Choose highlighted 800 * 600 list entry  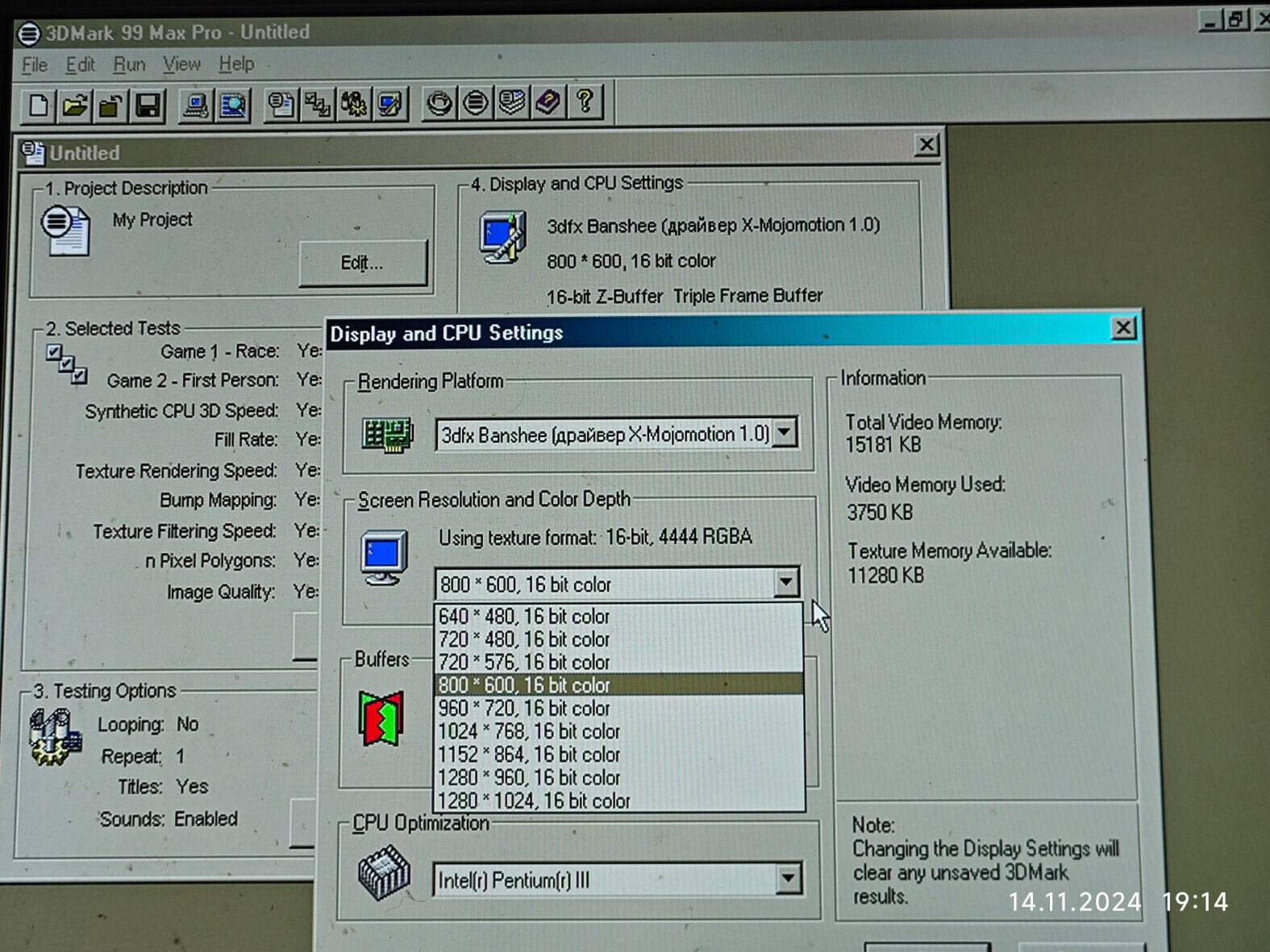(618, 684)
